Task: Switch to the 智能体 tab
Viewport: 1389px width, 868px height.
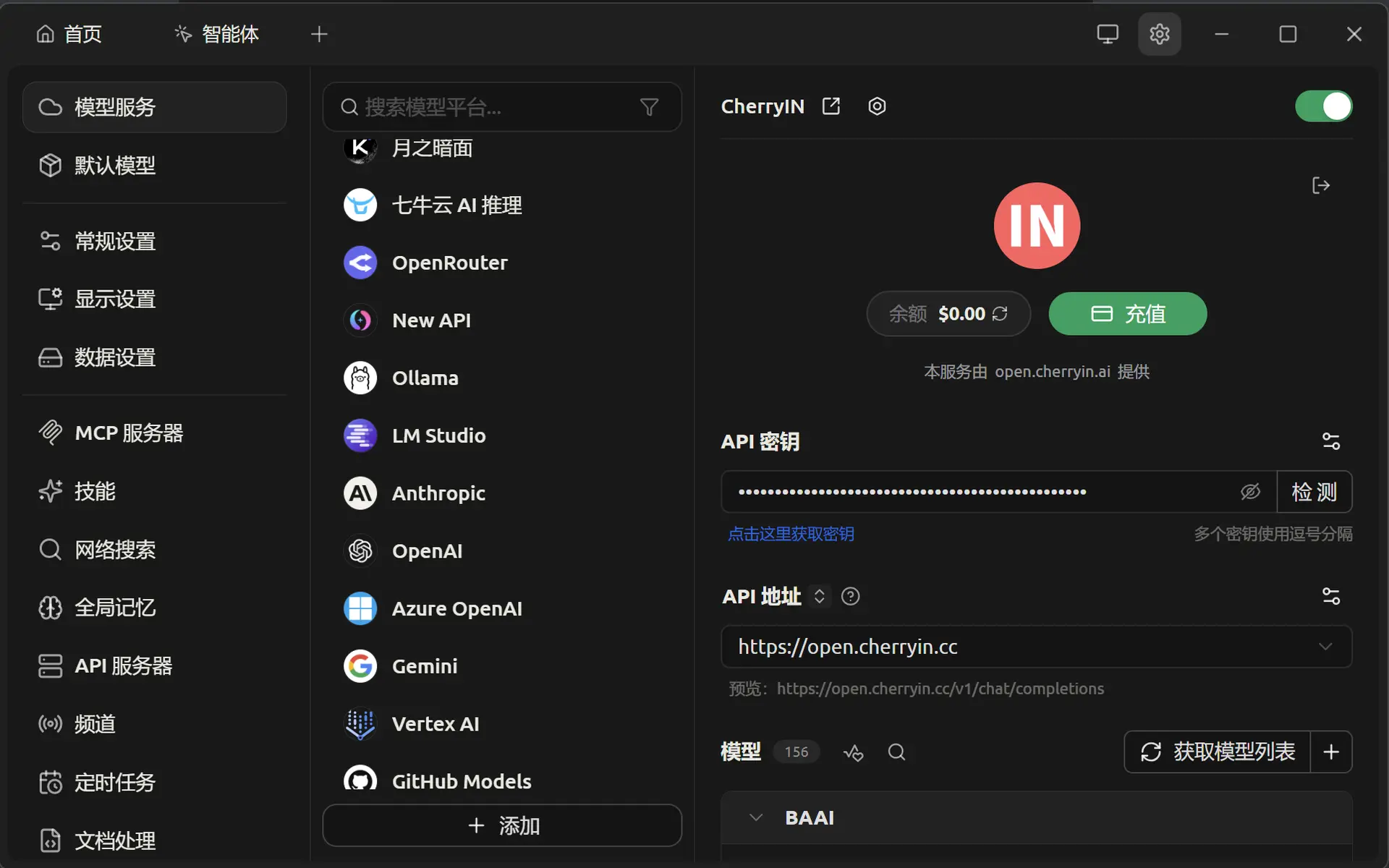Action: (216, 34)
